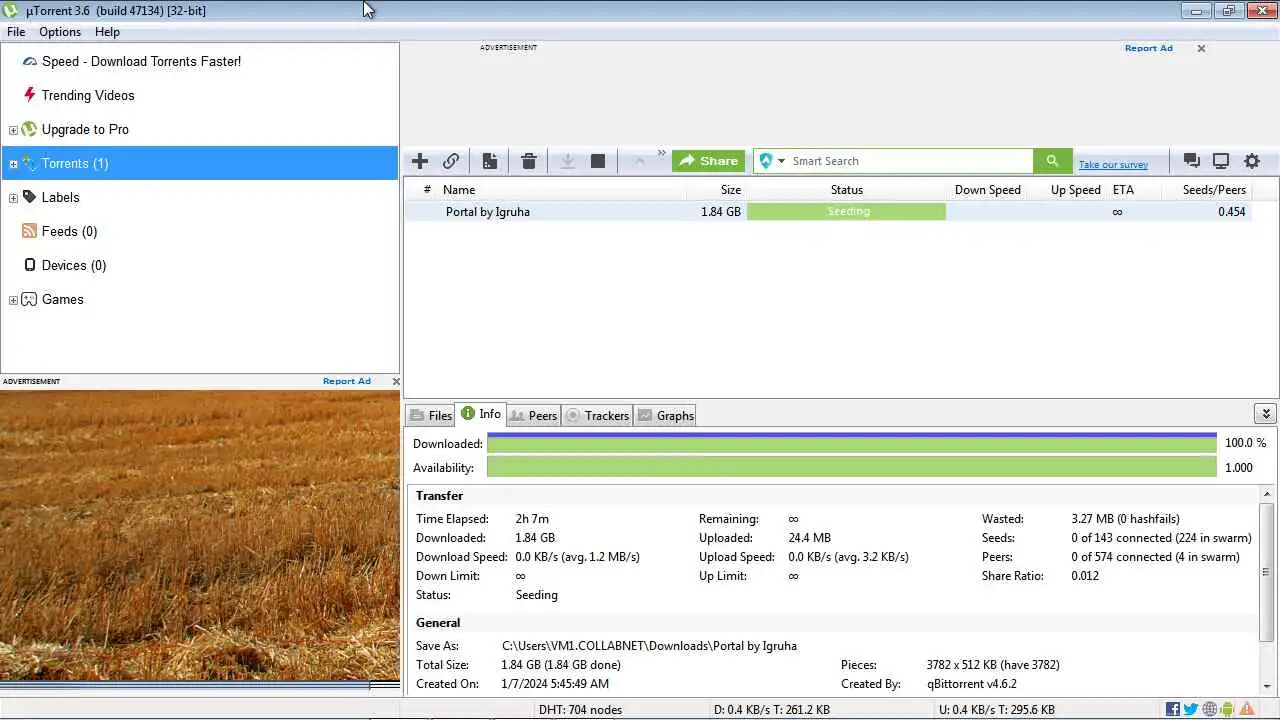This screenshot has height=720, width=1280.
Task: Open the File menu
Action: 16,32
